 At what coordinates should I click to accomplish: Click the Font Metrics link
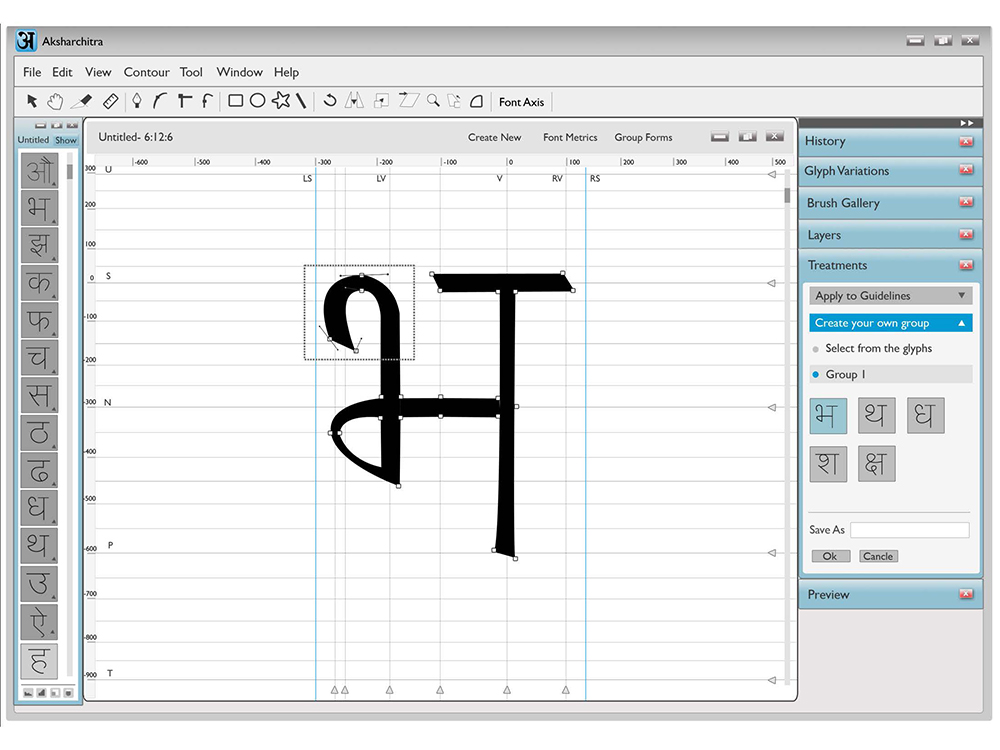[x=570, y=137]
